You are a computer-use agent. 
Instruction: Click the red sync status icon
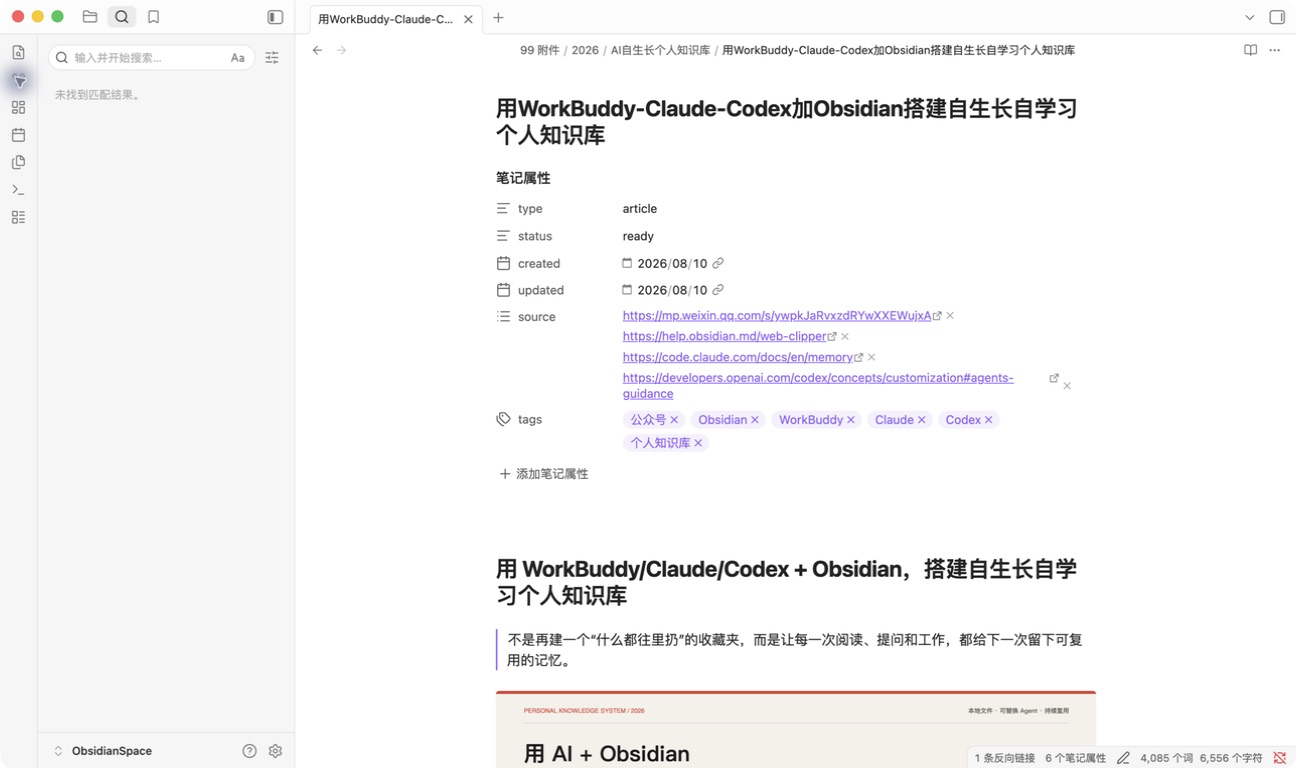point(1280,758)
